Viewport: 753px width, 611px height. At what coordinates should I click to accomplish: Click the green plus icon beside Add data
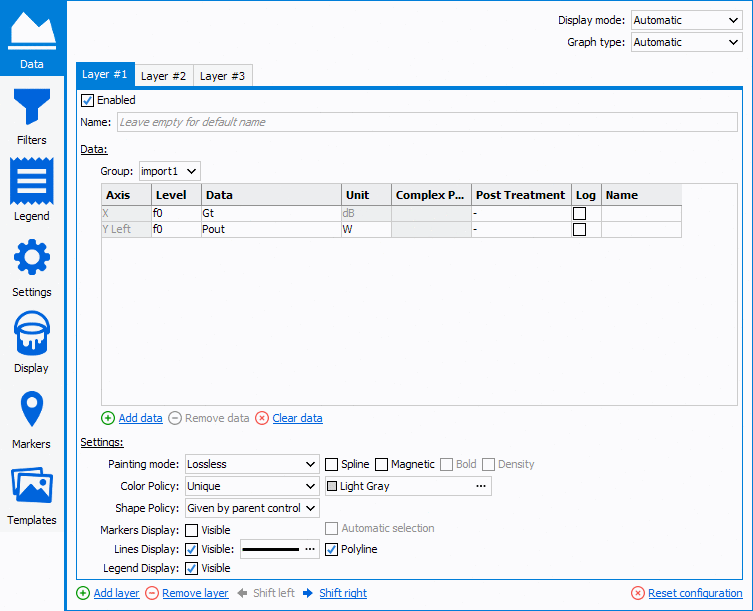click(x=108, y=418)
